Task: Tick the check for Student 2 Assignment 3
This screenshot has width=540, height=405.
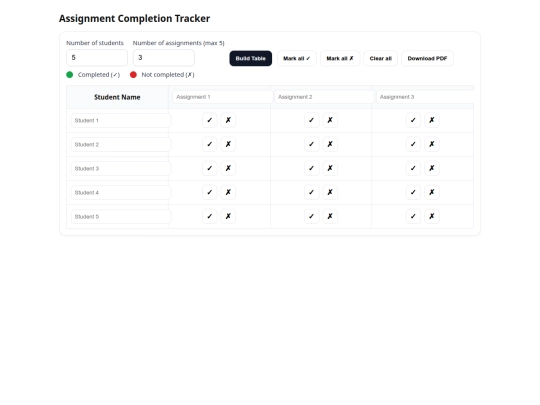Action: [413, 144]
